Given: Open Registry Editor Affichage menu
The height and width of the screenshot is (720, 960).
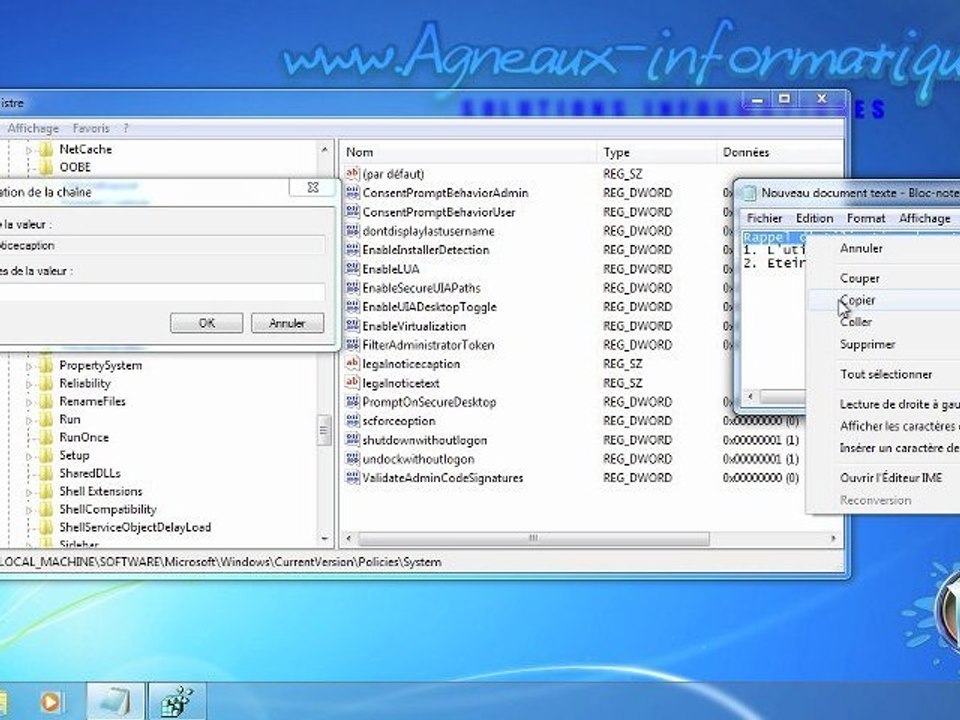Looking at the screenshot, I should (33, 128).
